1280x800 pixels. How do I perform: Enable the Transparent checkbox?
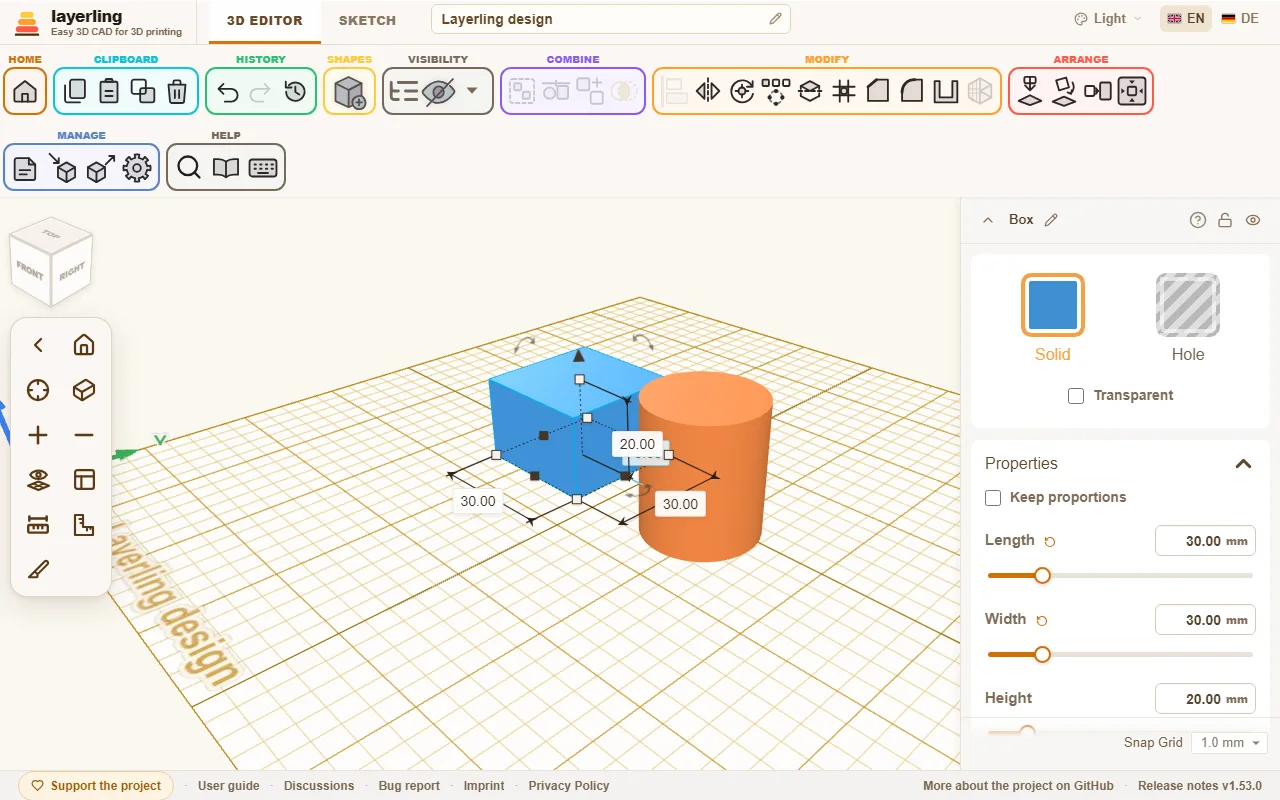[x=1076, y=396]
